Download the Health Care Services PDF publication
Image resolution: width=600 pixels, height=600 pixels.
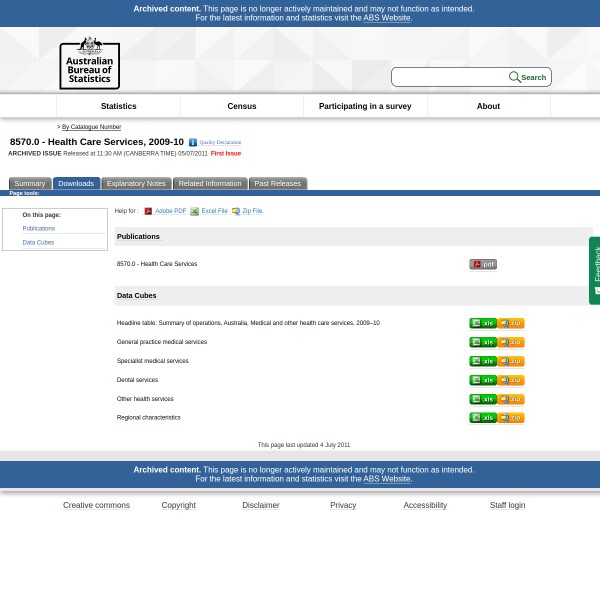coord(482,264)
